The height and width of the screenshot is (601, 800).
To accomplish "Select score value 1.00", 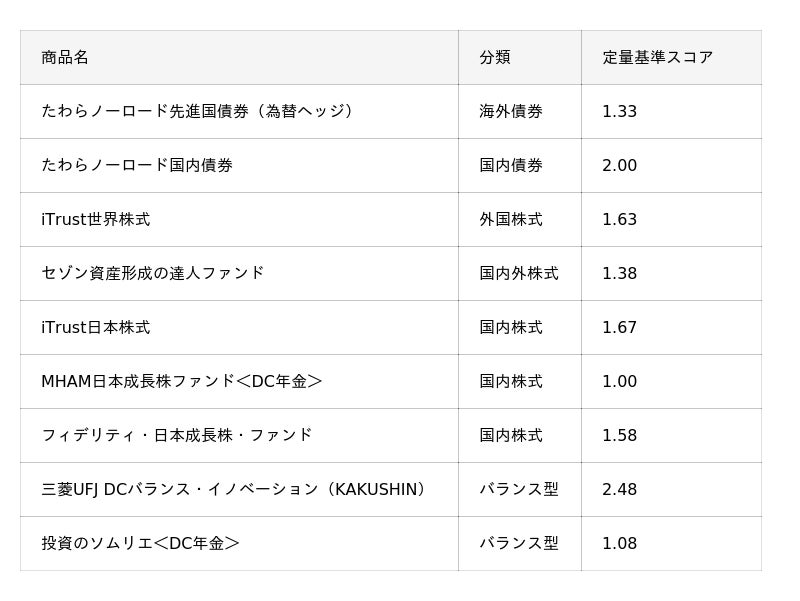I will [x=619, y=381].
